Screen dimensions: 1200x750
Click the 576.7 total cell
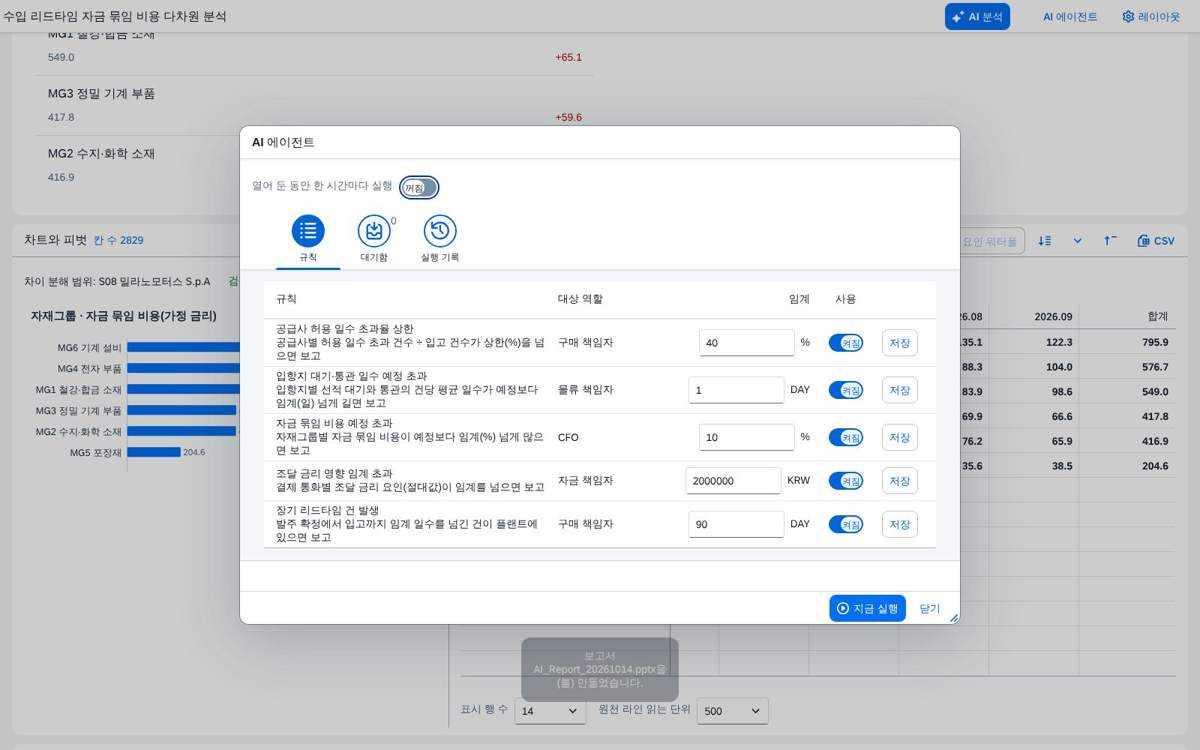pos(1154,367)
